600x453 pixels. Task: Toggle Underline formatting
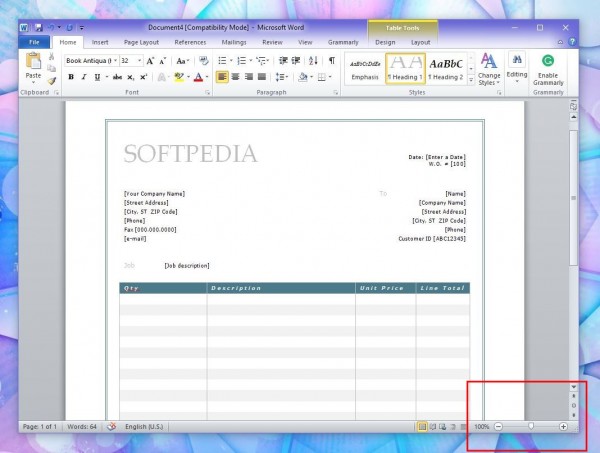point(97,77)
